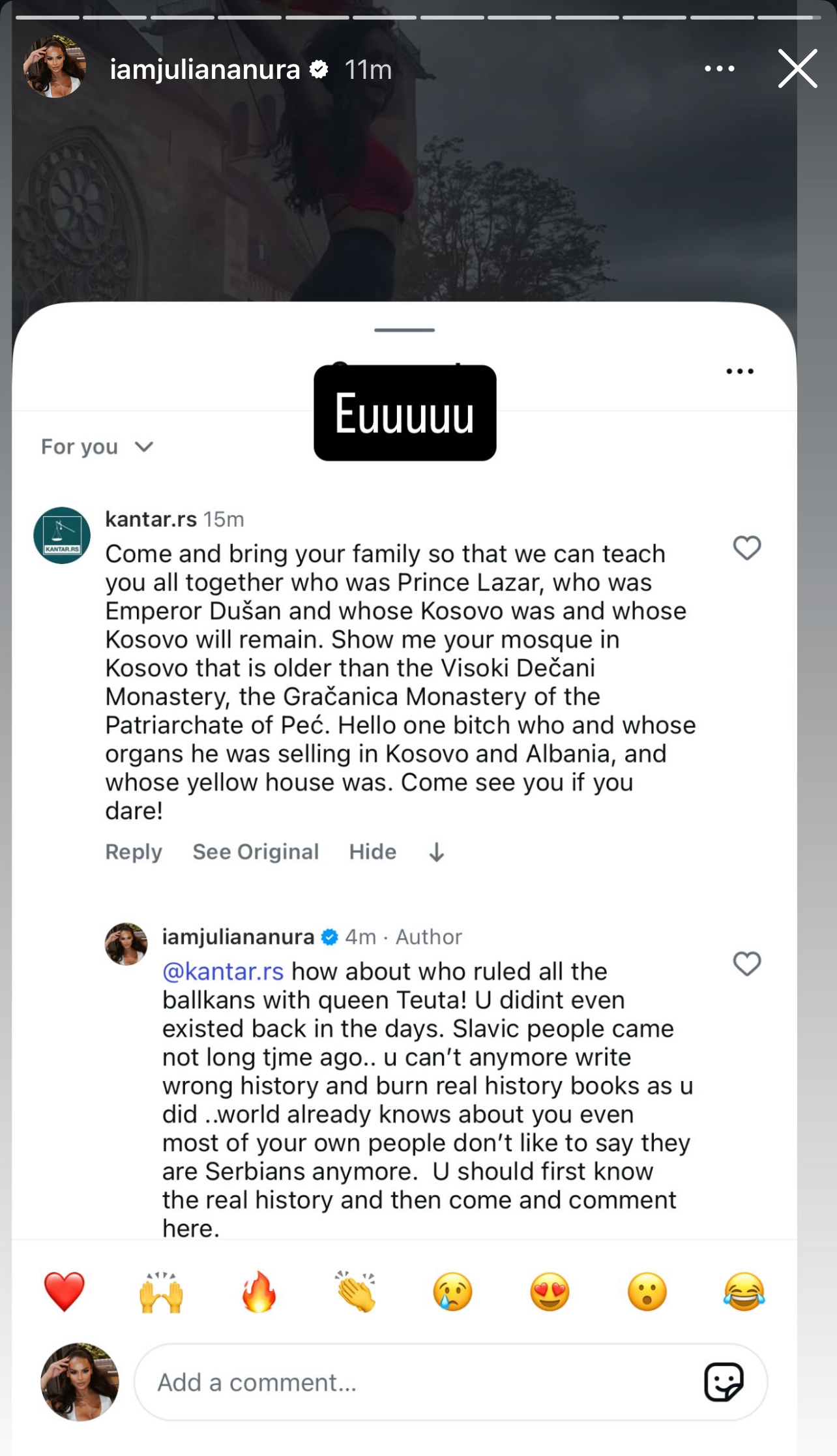This screenshot has height=1456, width=837.
Task: Hide the kantar.rs comment
Action: [x=372, y=852]
